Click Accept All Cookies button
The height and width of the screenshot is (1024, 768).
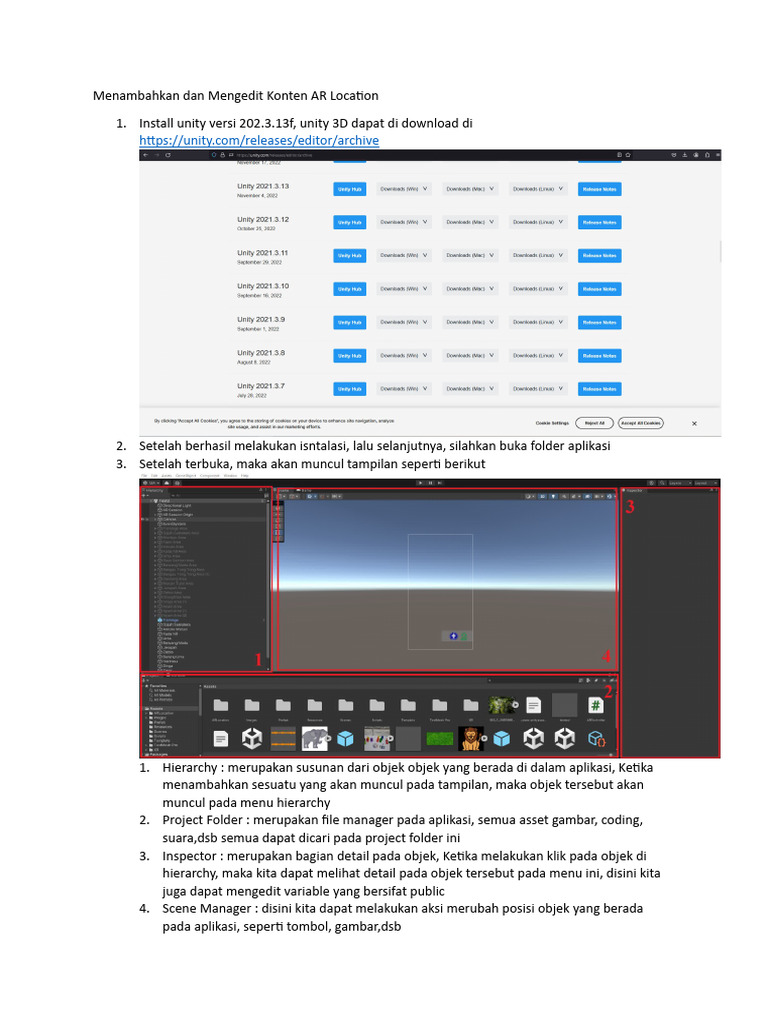coord(640,423)
